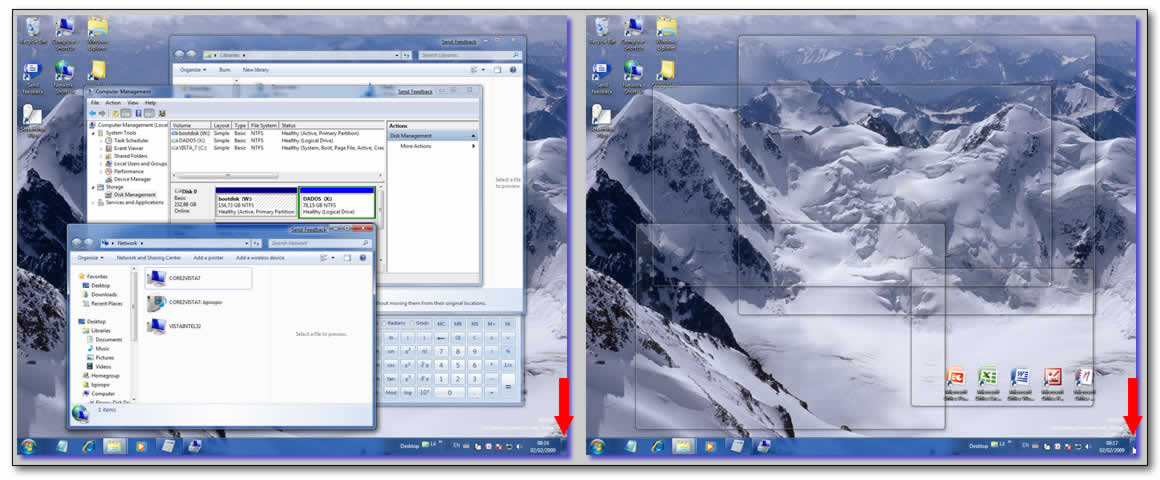Click Network and Sharing Center button
This screenshot has width=1160, height=480.
[148, 258]
